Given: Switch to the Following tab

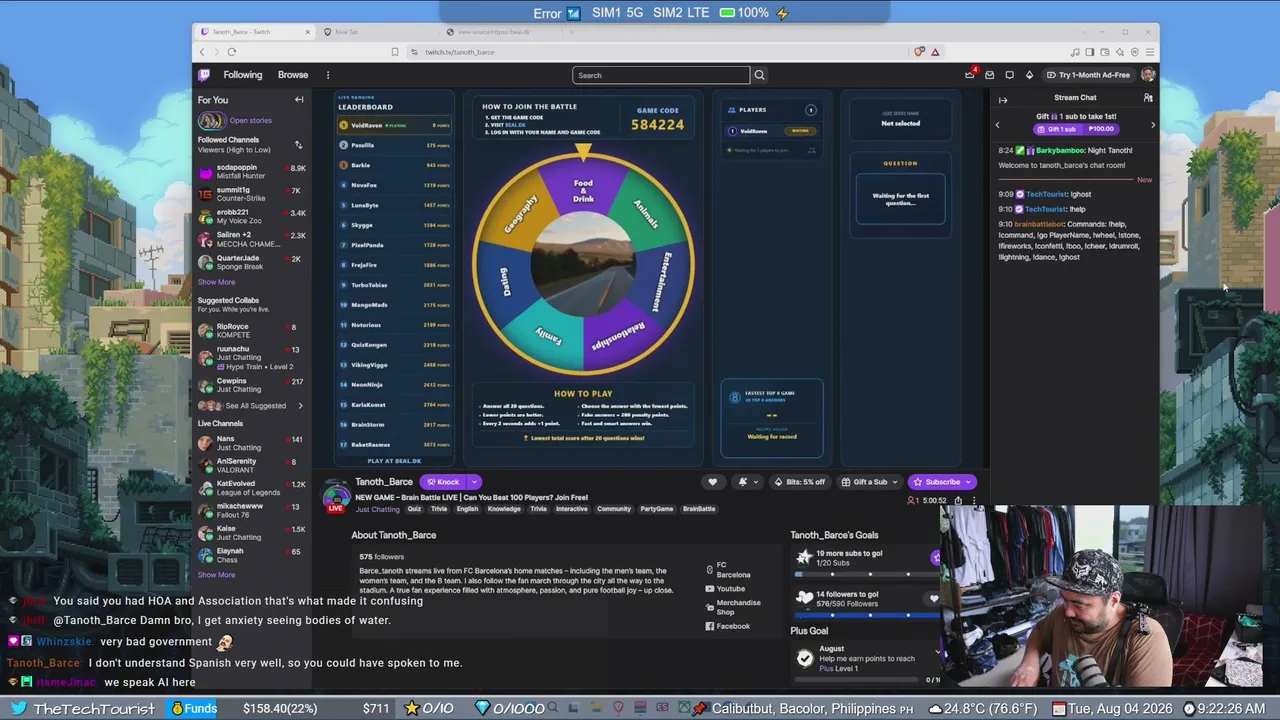Looking at the screenshot, I should 243,75.
